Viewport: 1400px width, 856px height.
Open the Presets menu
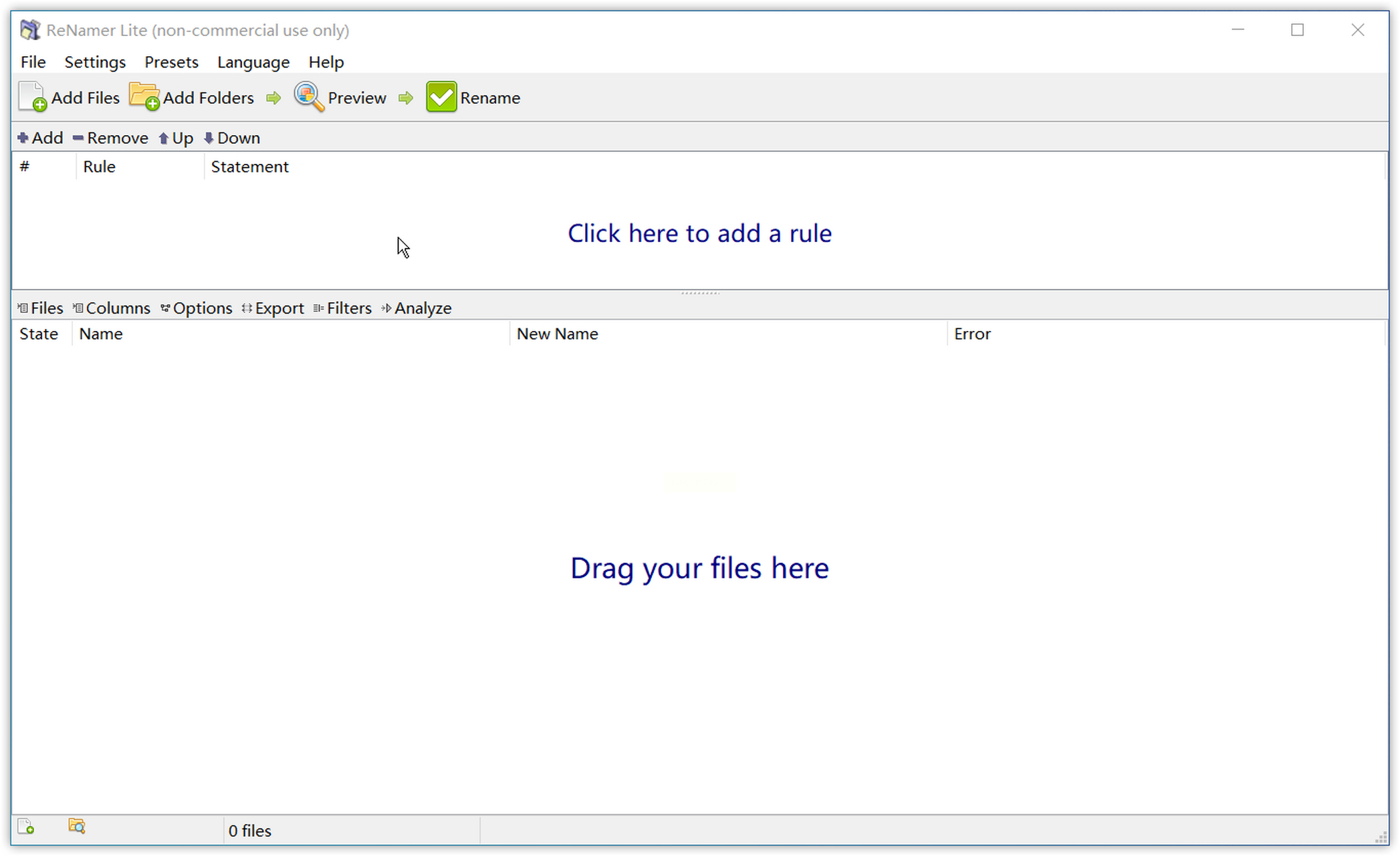point(171,62)
